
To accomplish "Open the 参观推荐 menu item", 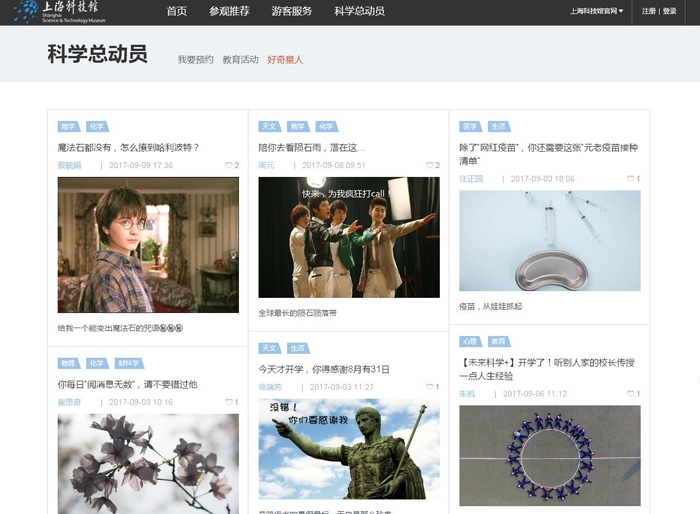I will [229, 11].
